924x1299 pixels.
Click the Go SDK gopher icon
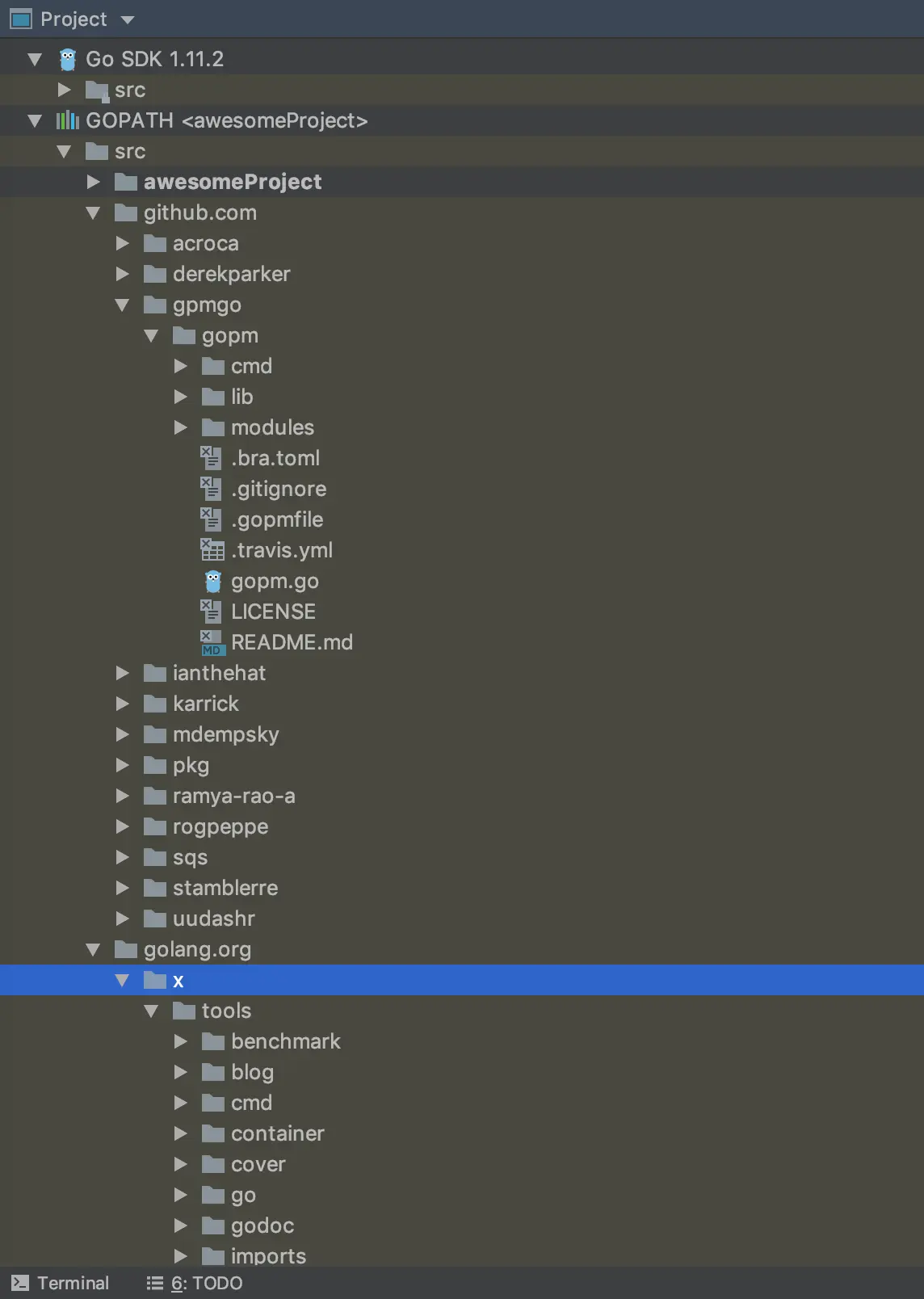click(x=68, y=59)
